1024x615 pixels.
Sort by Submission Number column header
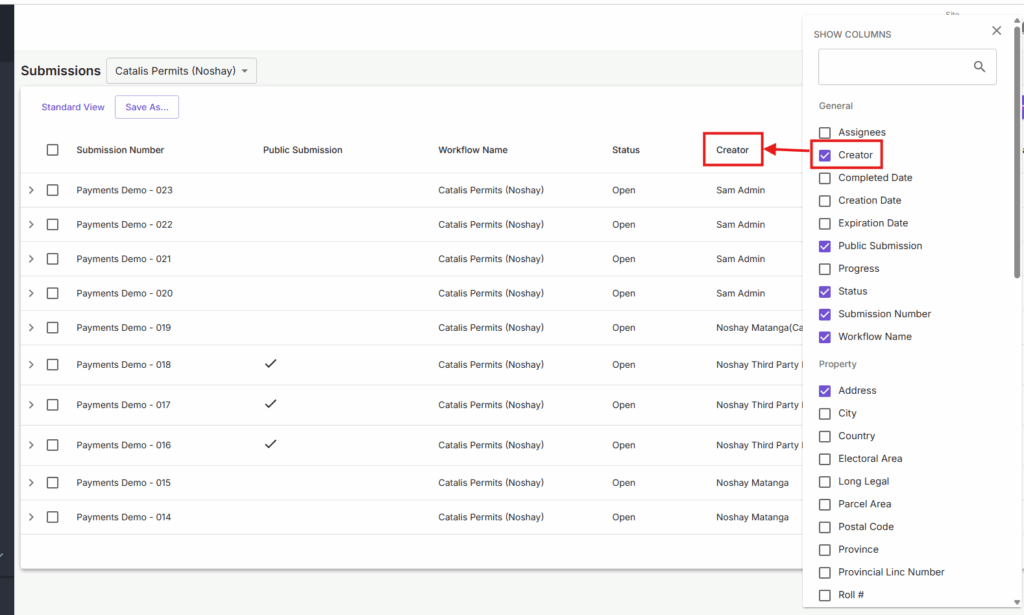coord(120,150)
